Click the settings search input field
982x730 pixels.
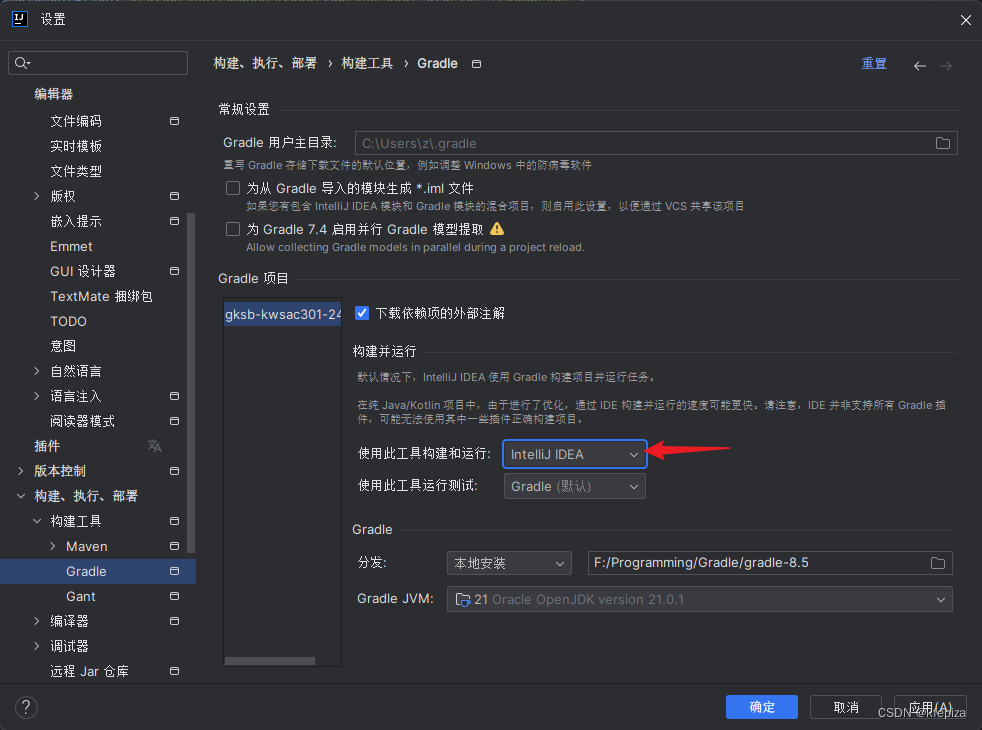coord(98,63)
